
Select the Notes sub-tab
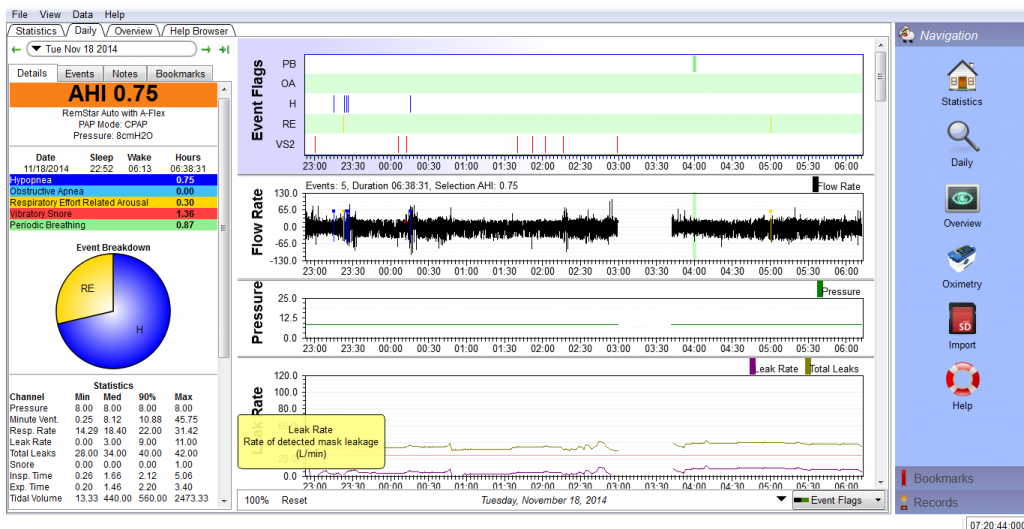124,74
